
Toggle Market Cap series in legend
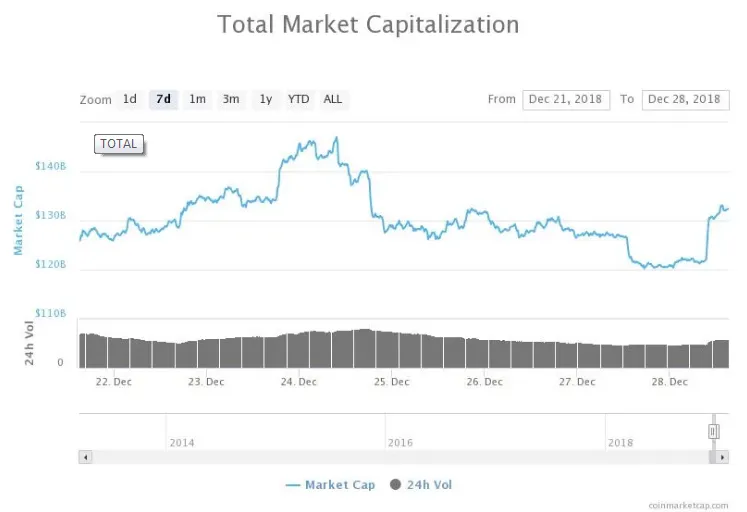(x=330, y=485)
